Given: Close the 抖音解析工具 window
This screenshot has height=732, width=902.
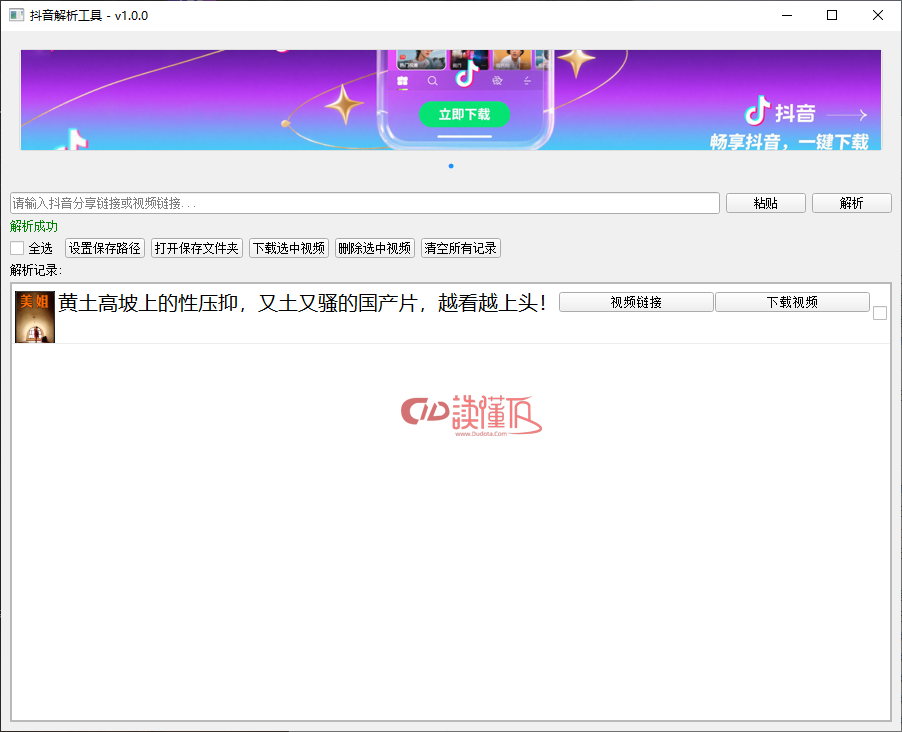Looking at the screenshot, I should (877, 16).
